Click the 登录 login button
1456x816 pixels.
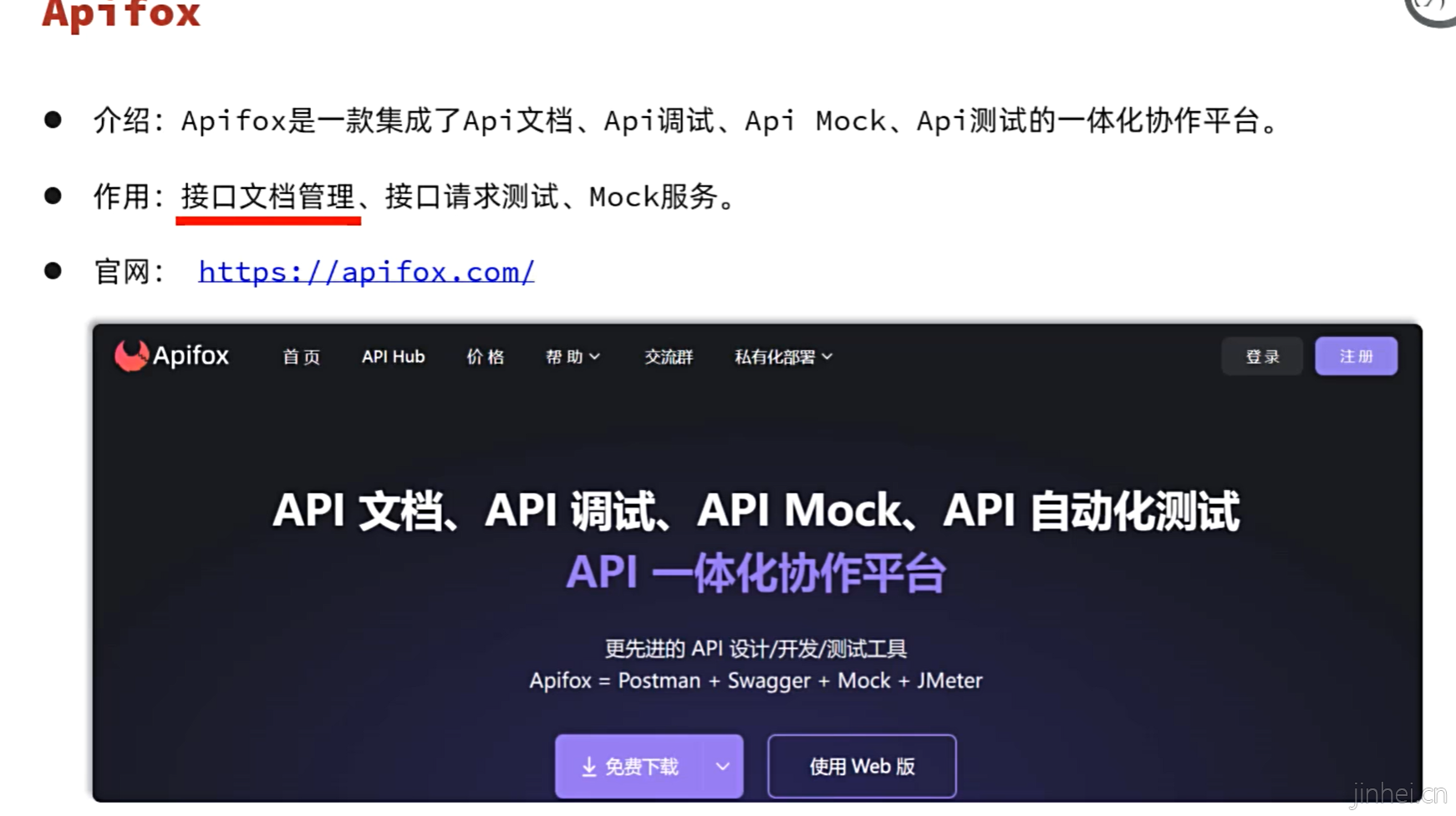(1262, 356)
